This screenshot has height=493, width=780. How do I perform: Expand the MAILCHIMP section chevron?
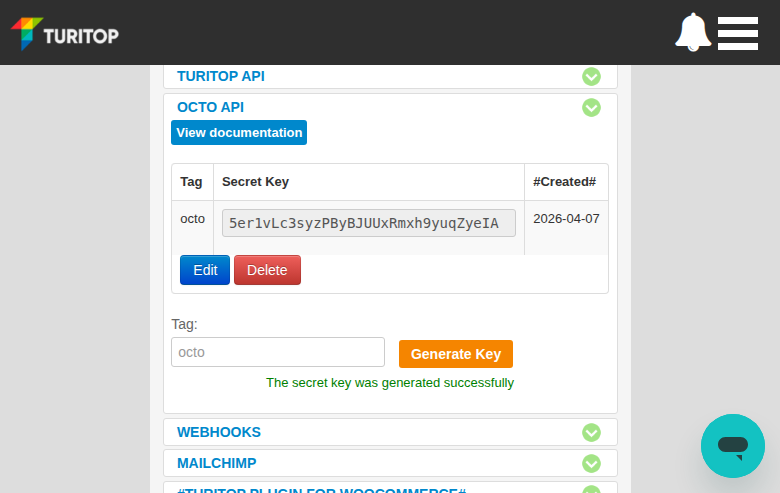pos(591,463)
